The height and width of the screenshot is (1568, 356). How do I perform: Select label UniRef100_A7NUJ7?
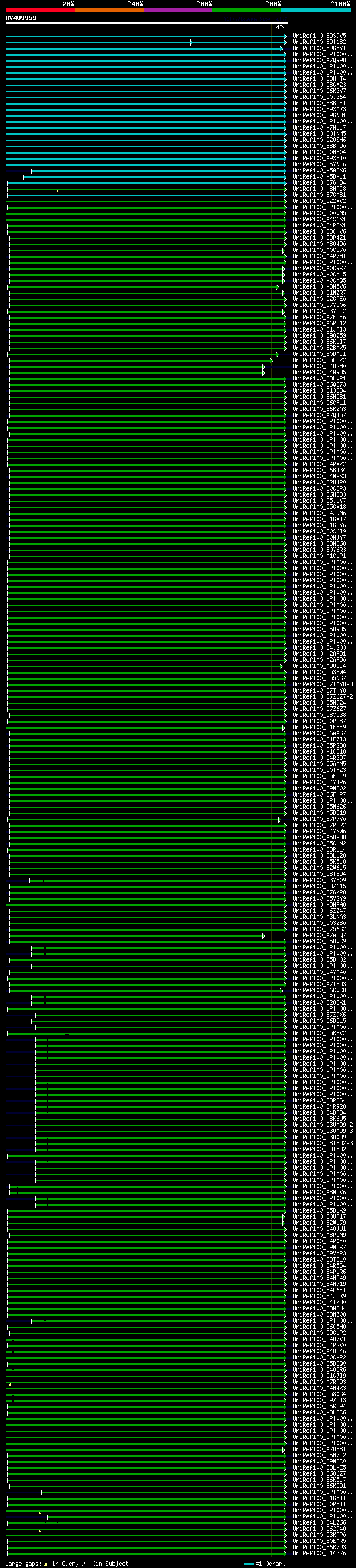click(319, 127)
